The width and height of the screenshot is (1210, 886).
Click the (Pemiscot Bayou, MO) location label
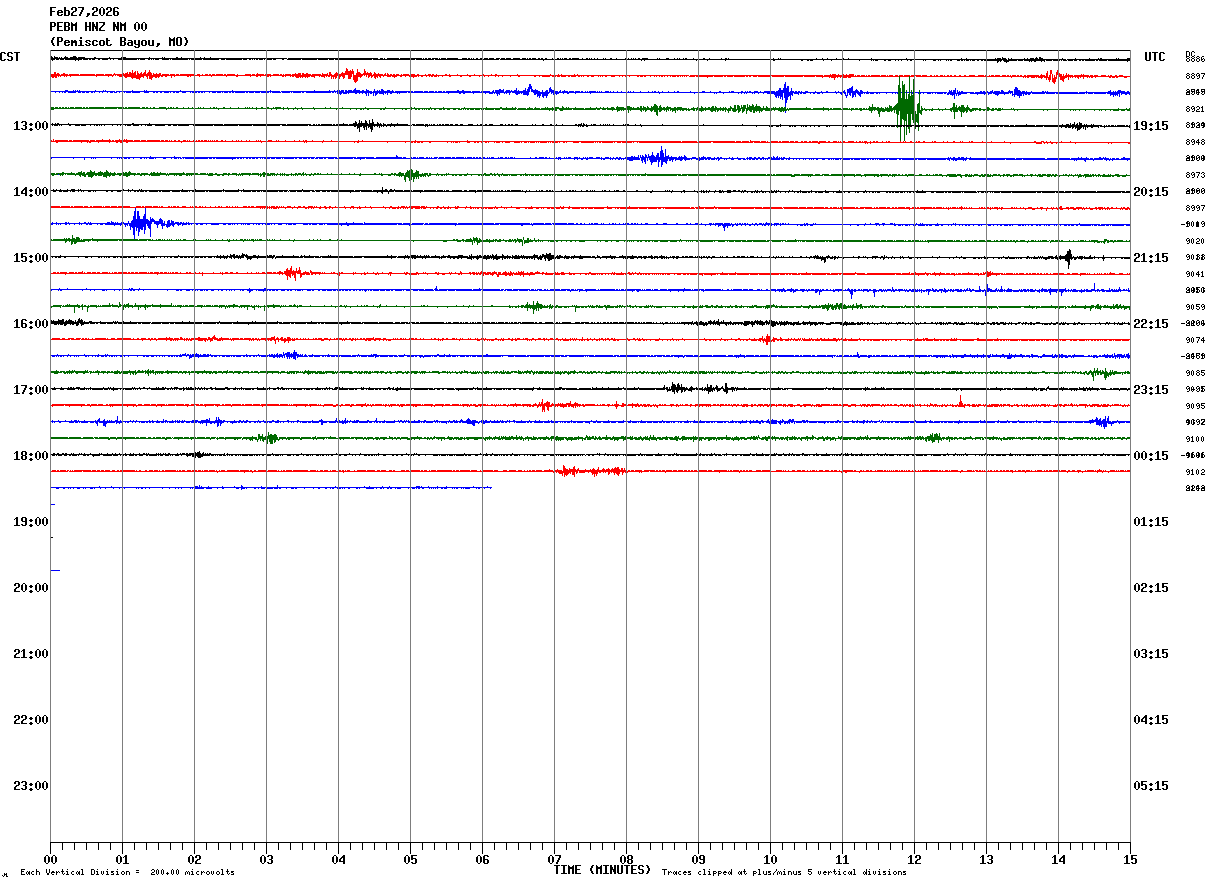pyautogui.click(x=119, y=42)
